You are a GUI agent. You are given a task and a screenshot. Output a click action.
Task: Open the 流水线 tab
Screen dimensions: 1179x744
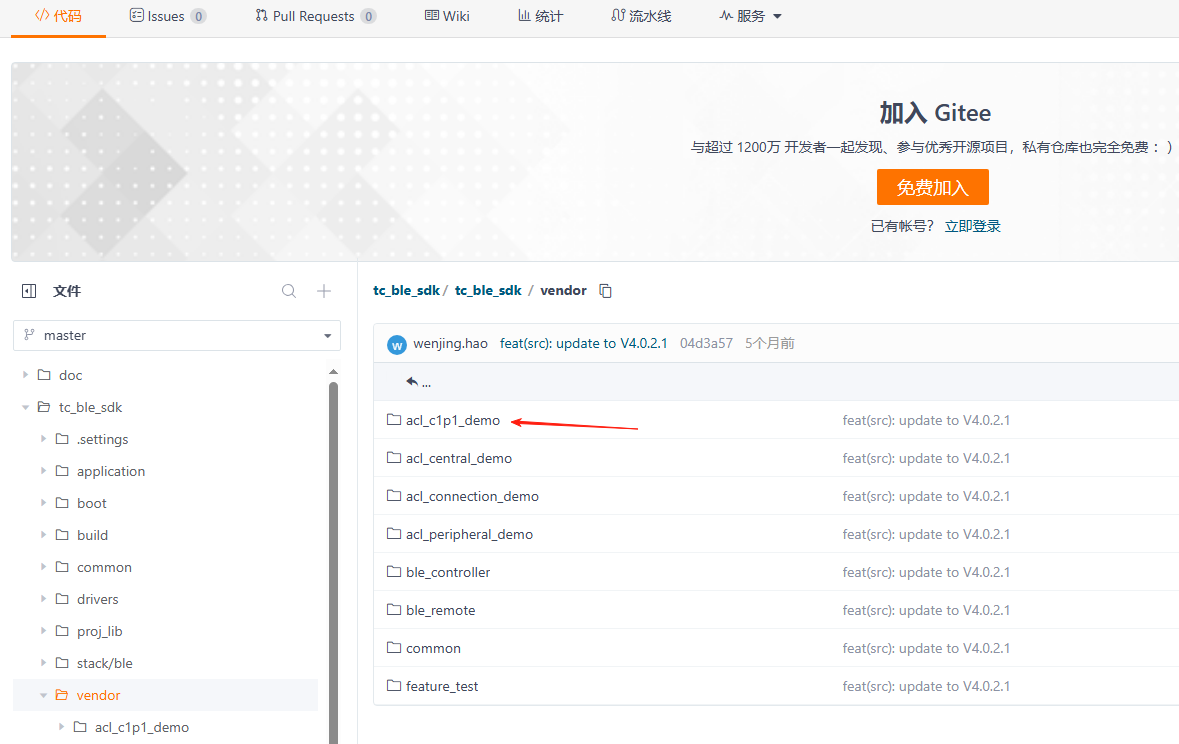tap(641, 16)
